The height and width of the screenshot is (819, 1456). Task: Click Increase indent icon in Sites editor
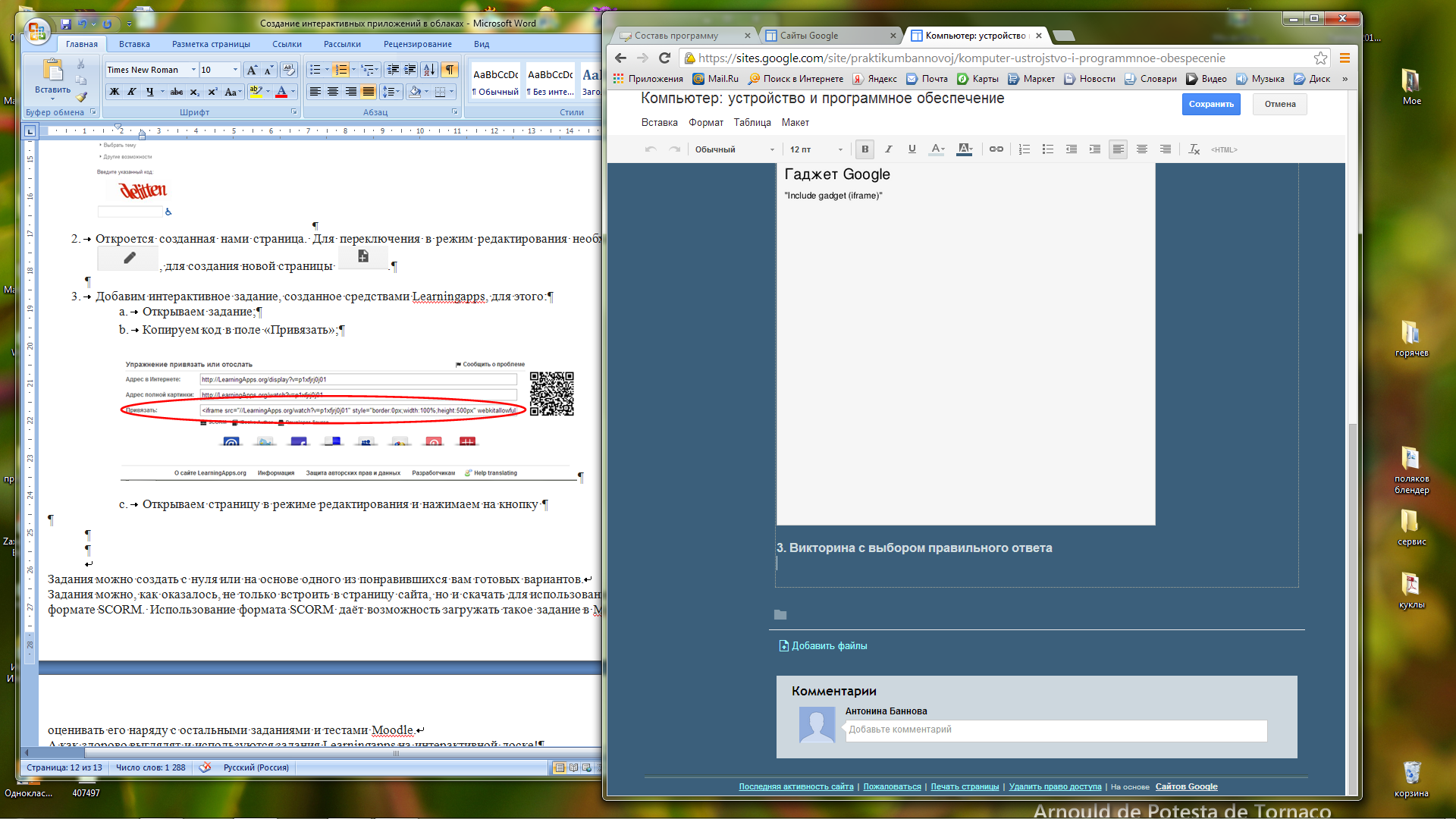(x=1095, y=149)
